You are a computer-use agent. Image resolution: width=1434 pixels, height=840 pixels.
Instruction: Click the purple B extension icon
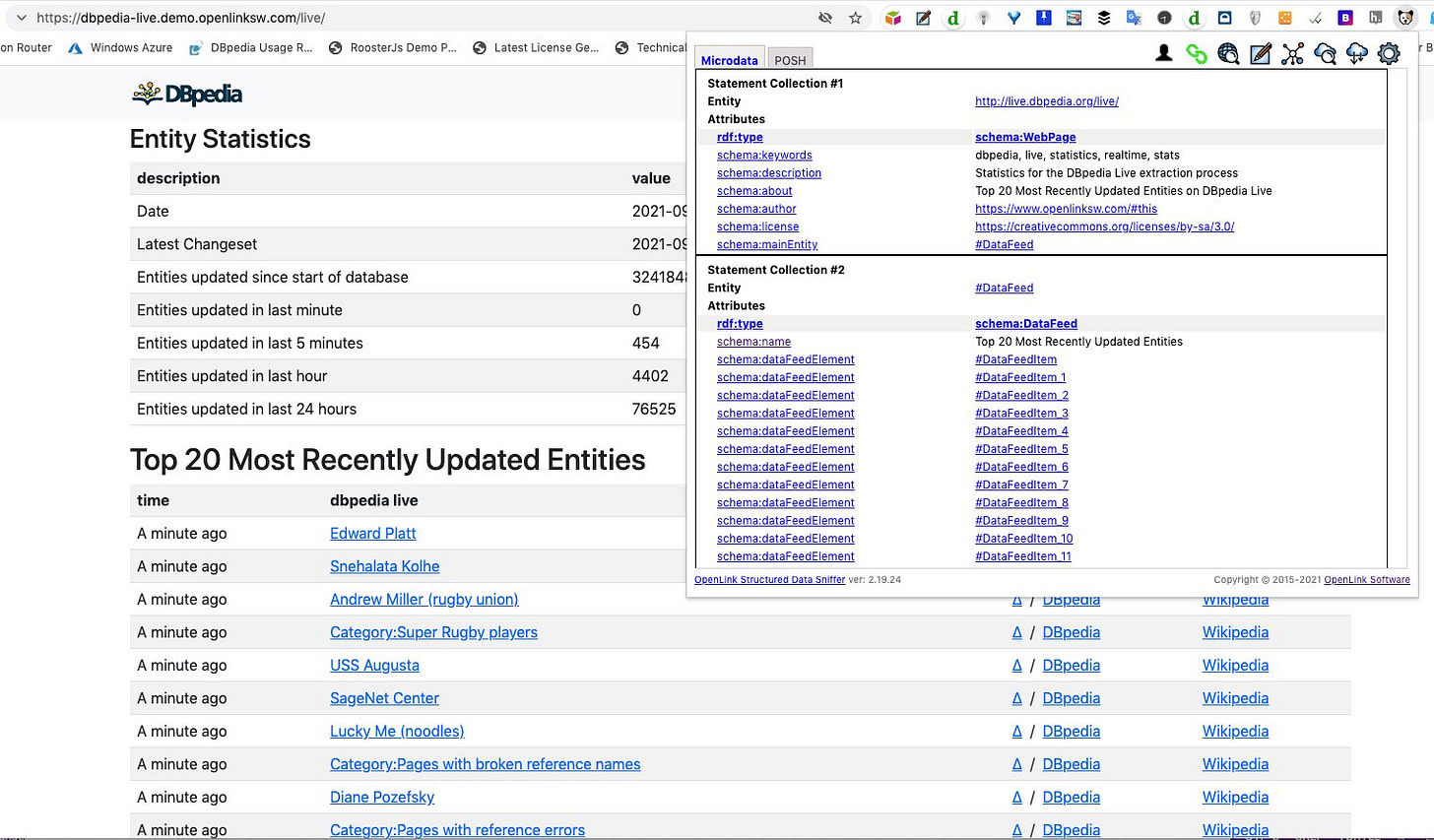[1345, 18]
